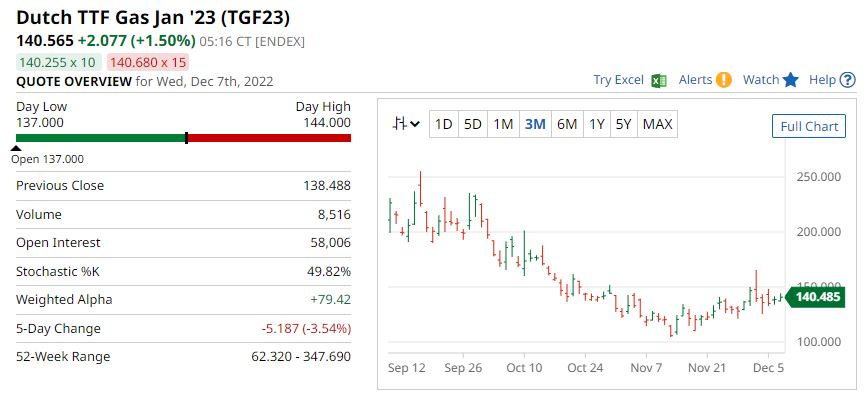The image size is (868, 404).
Task: Click the blue Watch star icon
Action: tap(791, 80)
